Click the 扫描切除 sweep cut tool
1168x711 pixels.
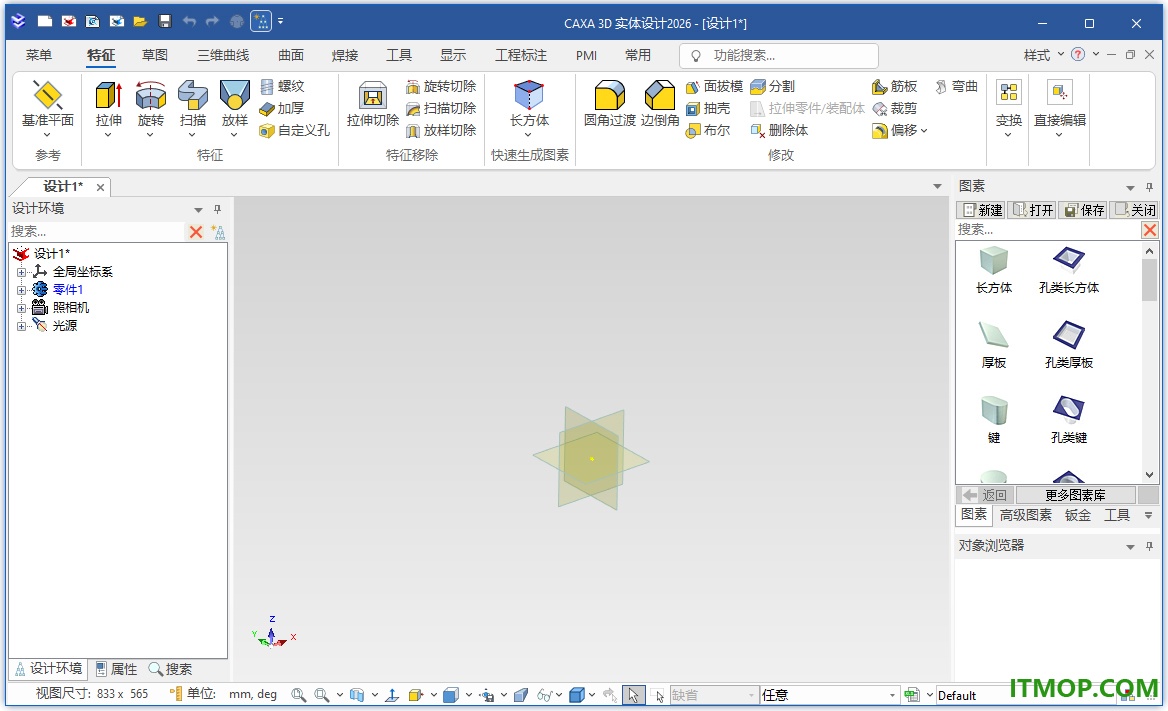pos(441,109)
